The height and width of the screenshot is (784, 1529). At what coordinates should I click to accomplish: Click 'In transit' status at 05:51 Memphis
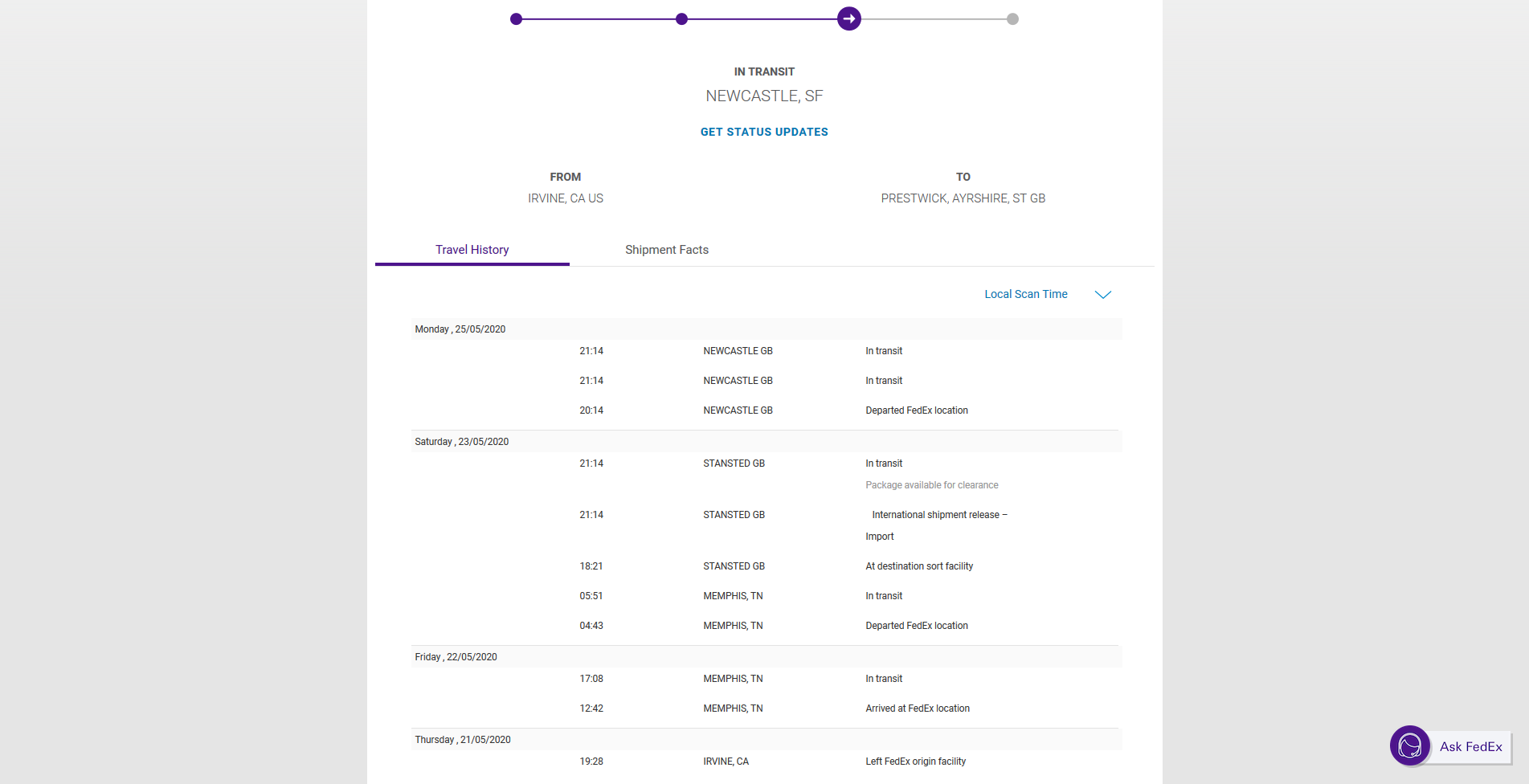coord(884,596)
